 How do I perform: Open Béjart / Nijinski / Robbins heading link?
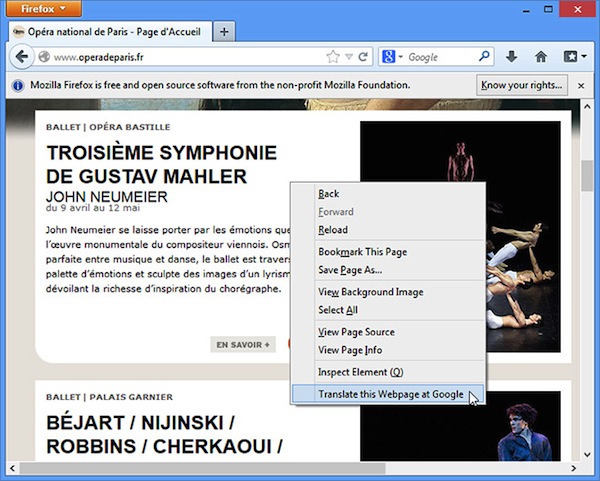165,435
